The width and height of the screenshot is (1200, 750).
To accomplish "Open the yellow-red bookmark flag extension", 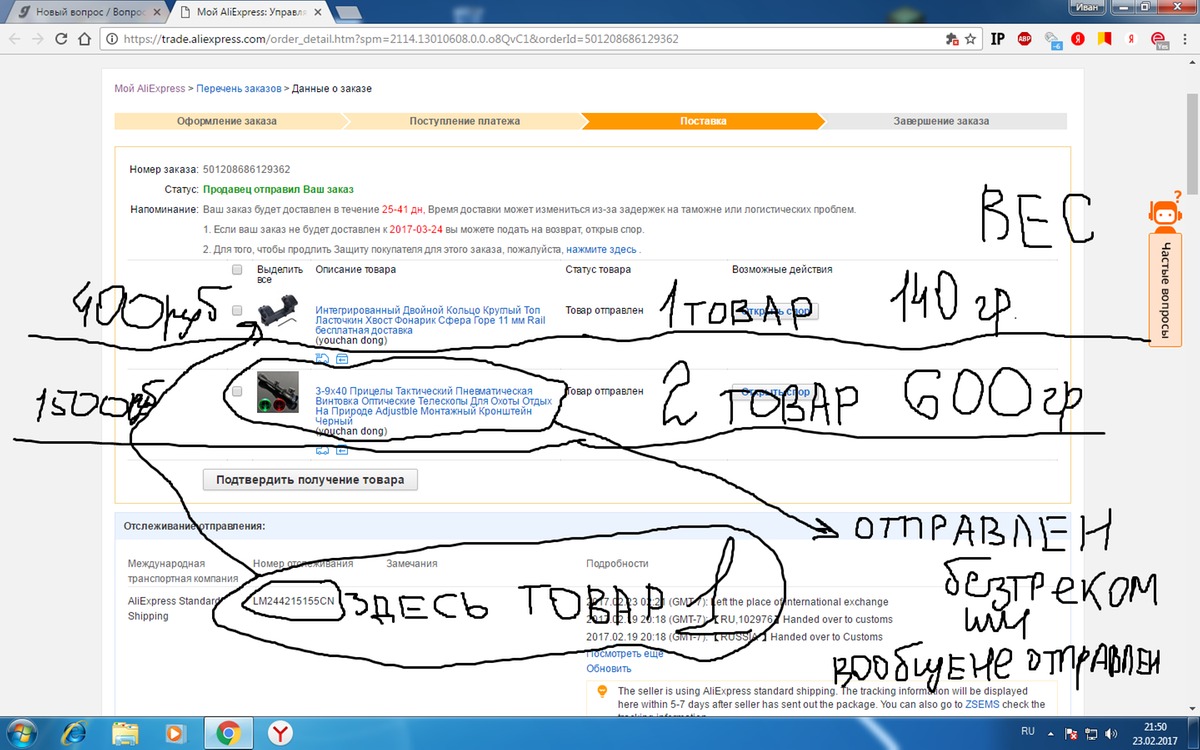I will pos(1104,39).
